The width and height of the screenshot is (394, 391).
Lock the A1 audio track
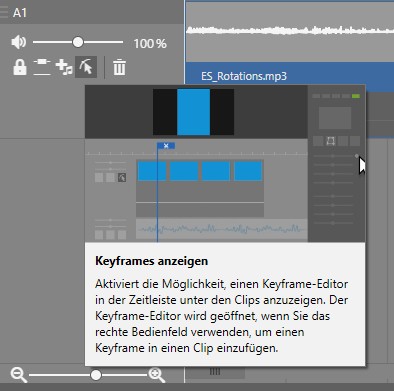(20, 67)
